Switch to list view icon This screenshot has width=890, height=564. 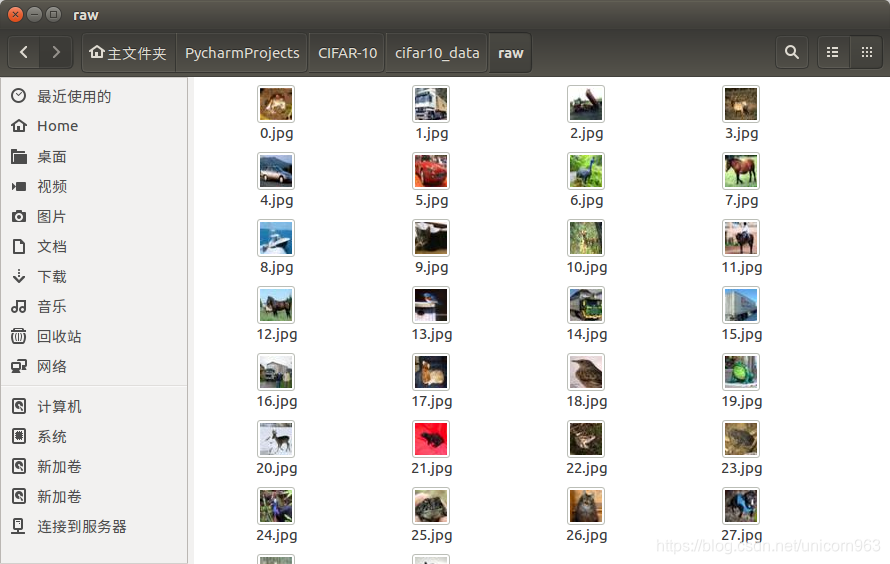[833, 53]
